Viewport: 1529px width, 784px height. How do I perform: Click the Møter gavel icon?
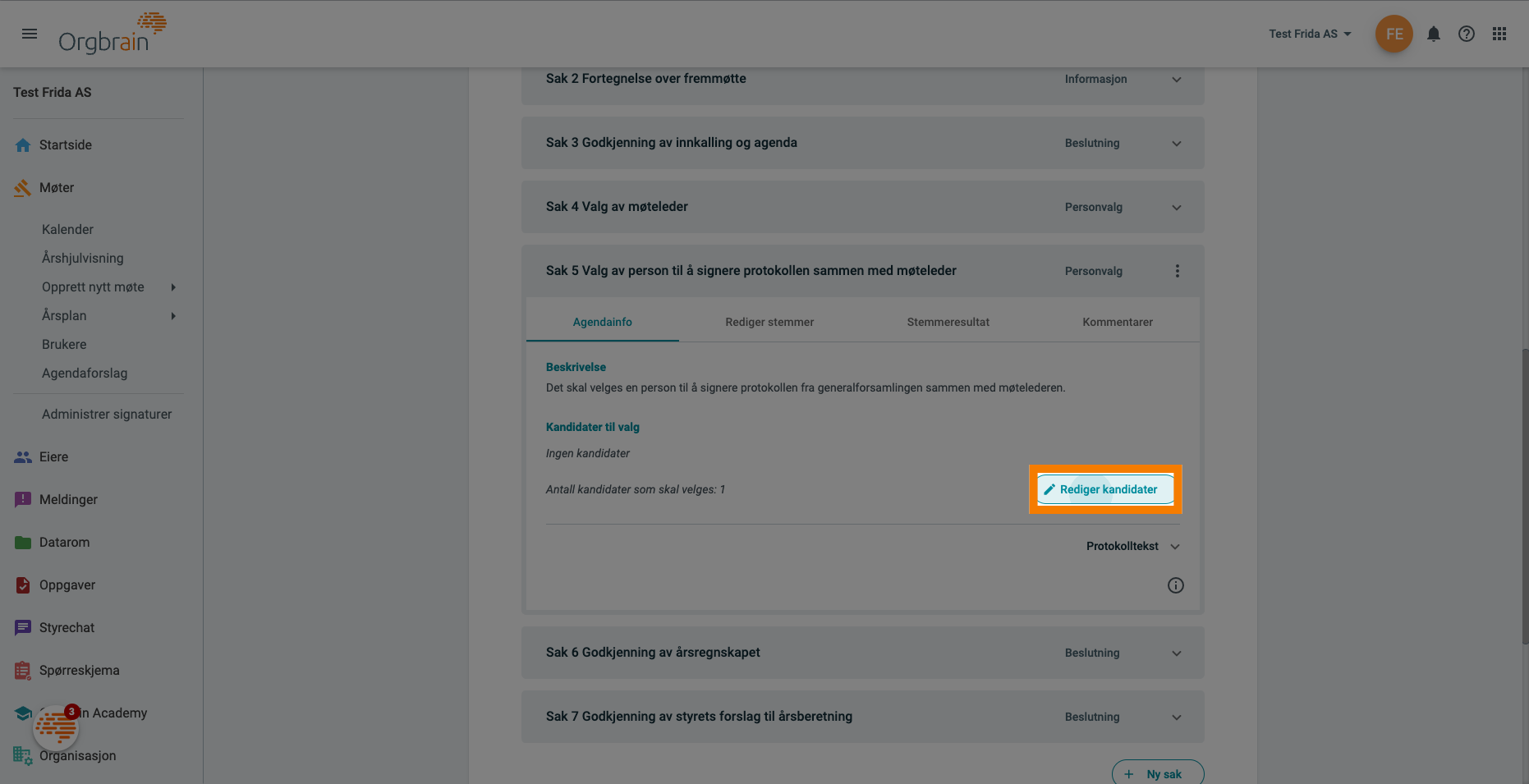[23, 188]
